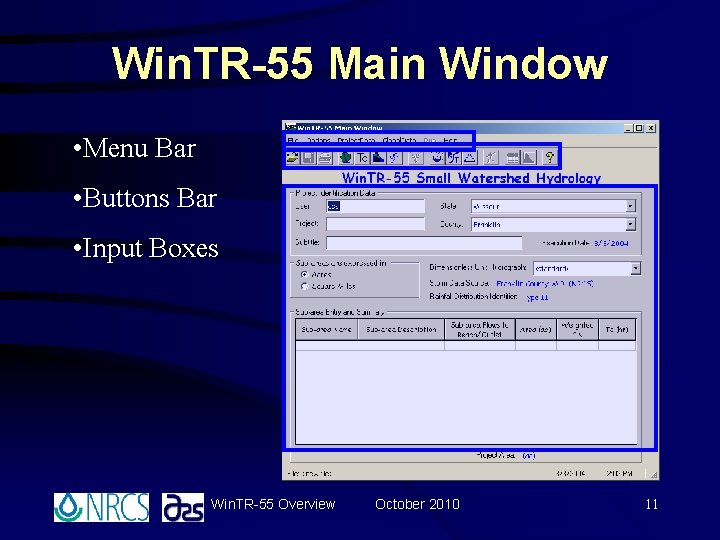Click the blue slope Reach Data icon
Screen dimensions: 720x540
[x=378, y=158]
